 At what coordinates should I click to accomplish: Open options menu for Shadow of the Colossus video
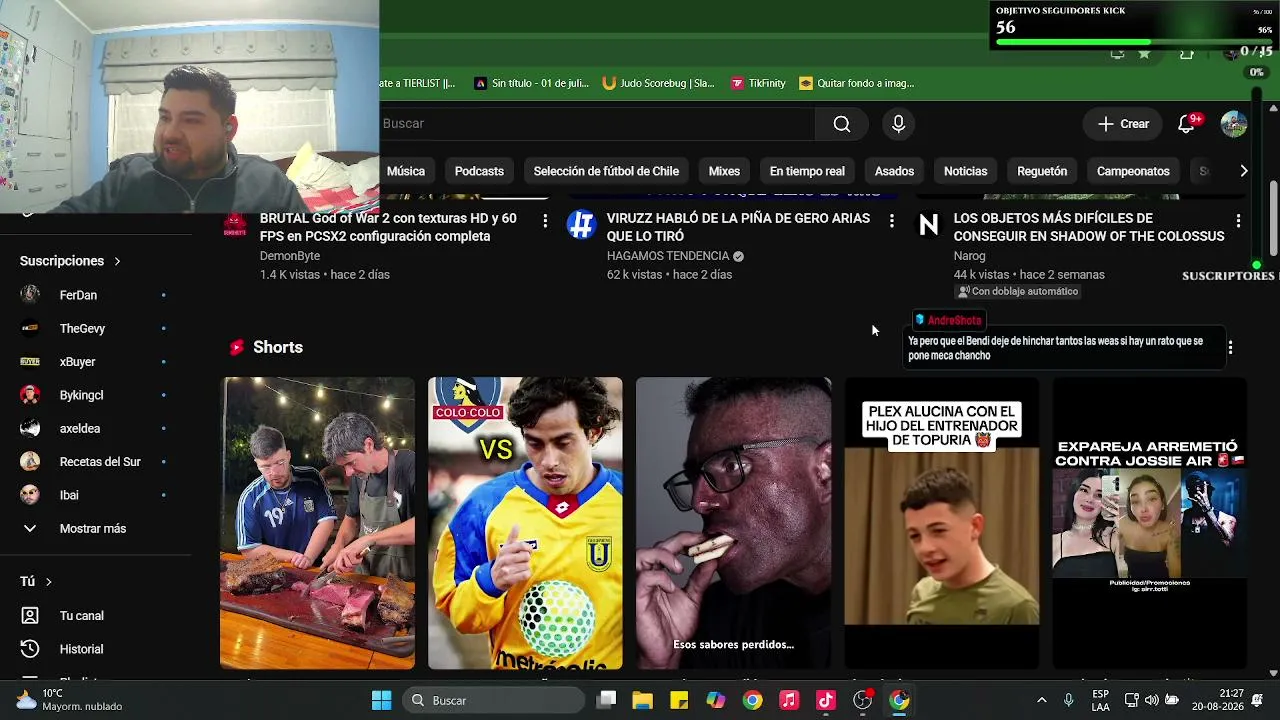(x=1238, y=221)
